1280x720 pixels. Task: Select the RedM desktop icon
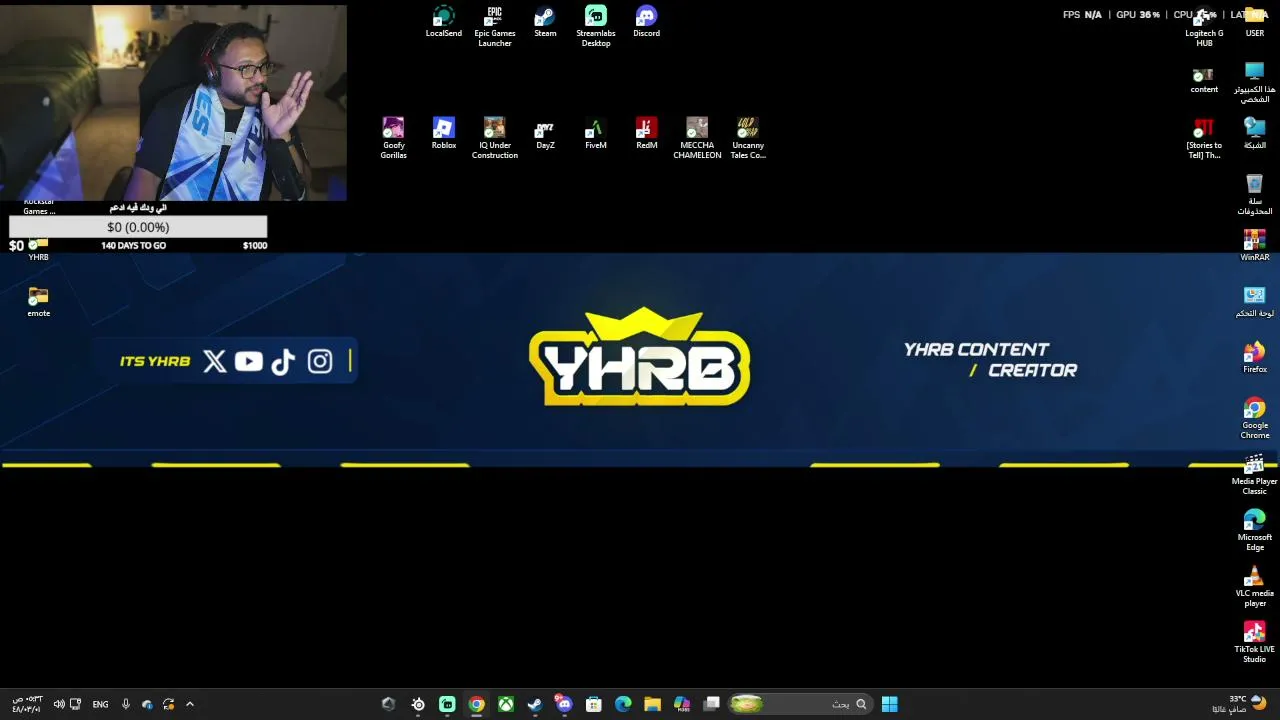tap(646, 134)
